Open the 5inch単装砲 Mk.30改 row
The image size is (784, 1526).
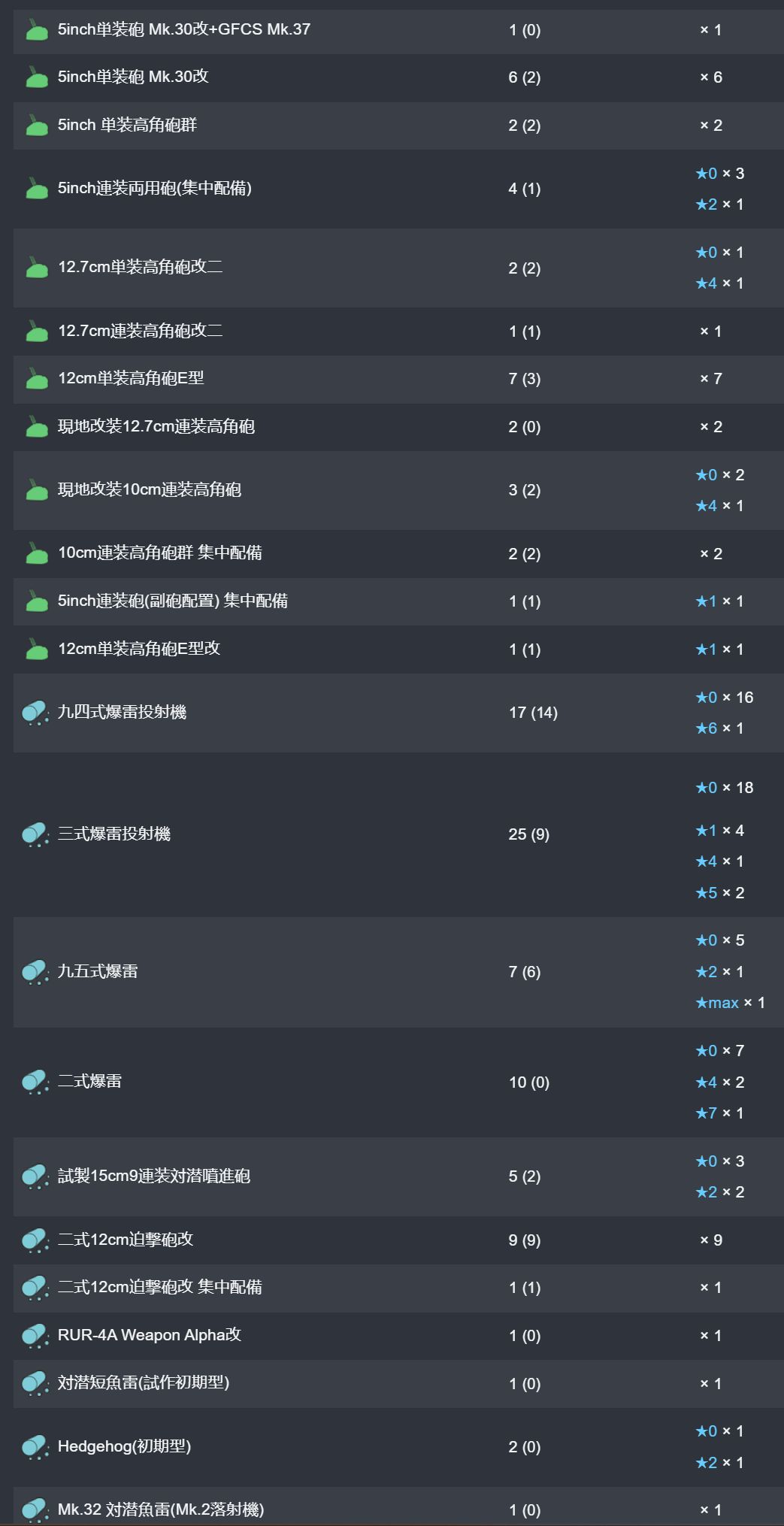click(398, 77)
